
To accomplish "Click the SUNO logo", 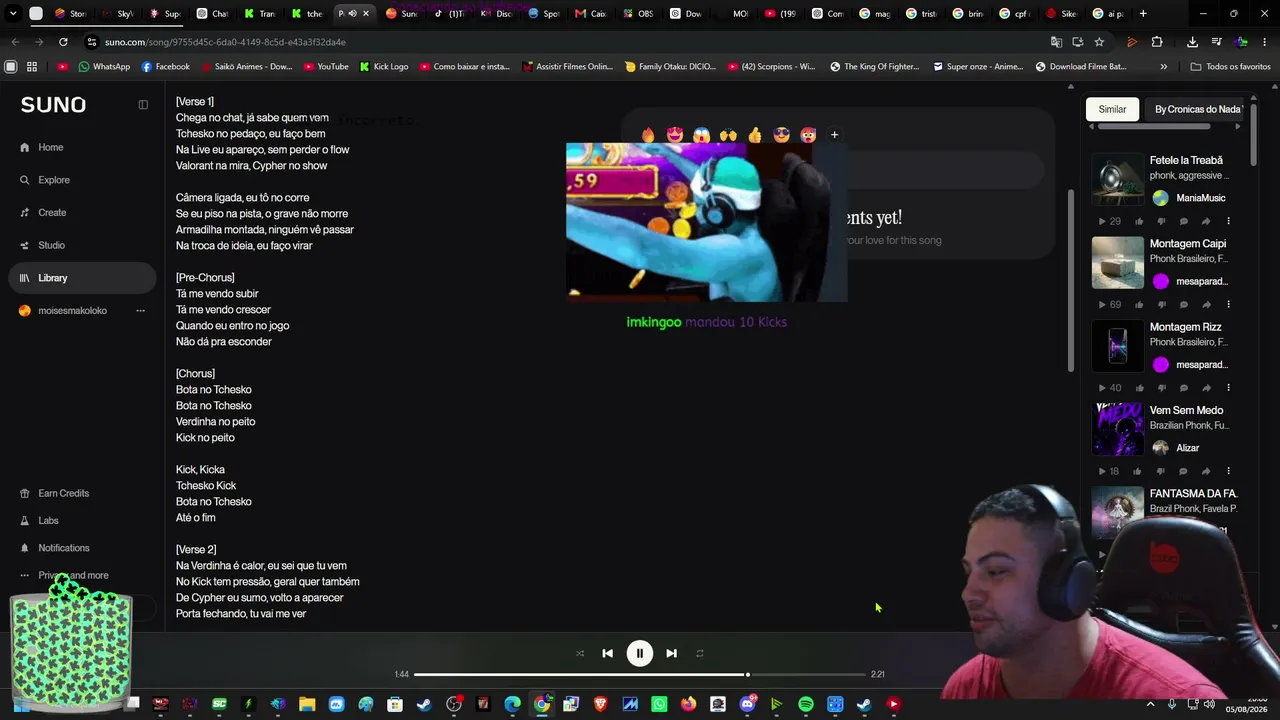I will [53, 105].
